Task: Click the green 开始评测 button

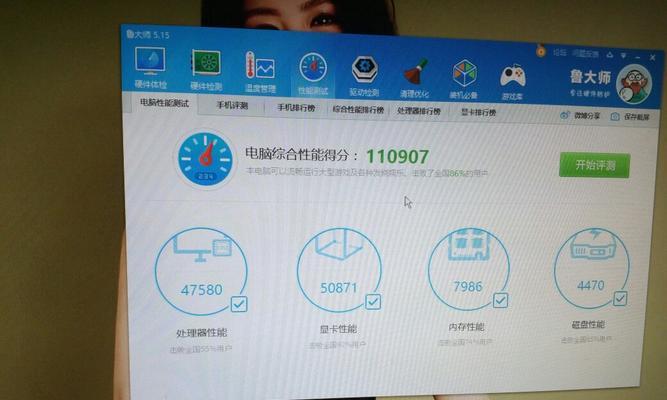Action: [x=595, y=165]
